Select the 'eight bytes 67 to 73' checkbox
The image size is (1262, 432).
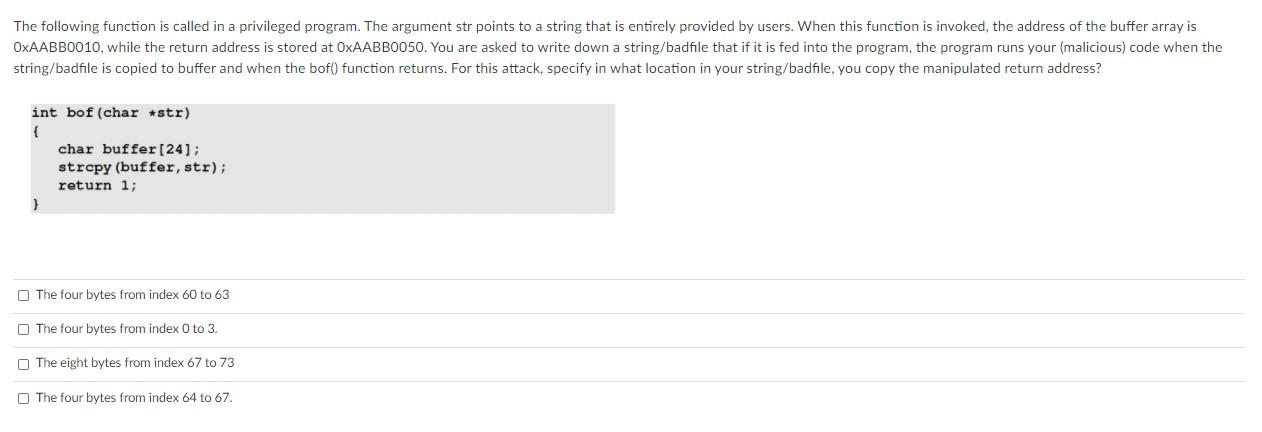click(x=23, y=363)
